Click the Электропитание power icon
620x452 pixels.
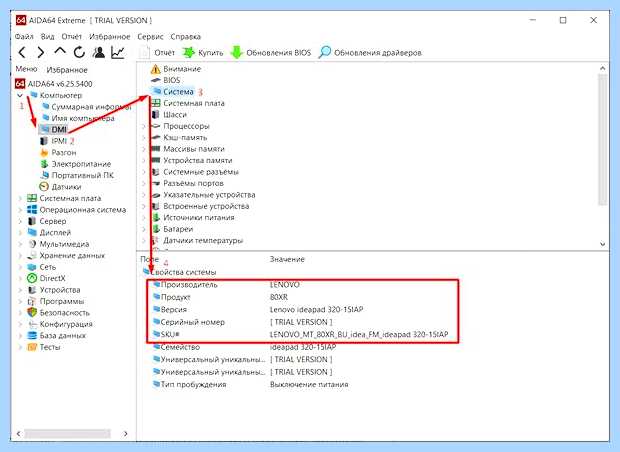point(44,164)
